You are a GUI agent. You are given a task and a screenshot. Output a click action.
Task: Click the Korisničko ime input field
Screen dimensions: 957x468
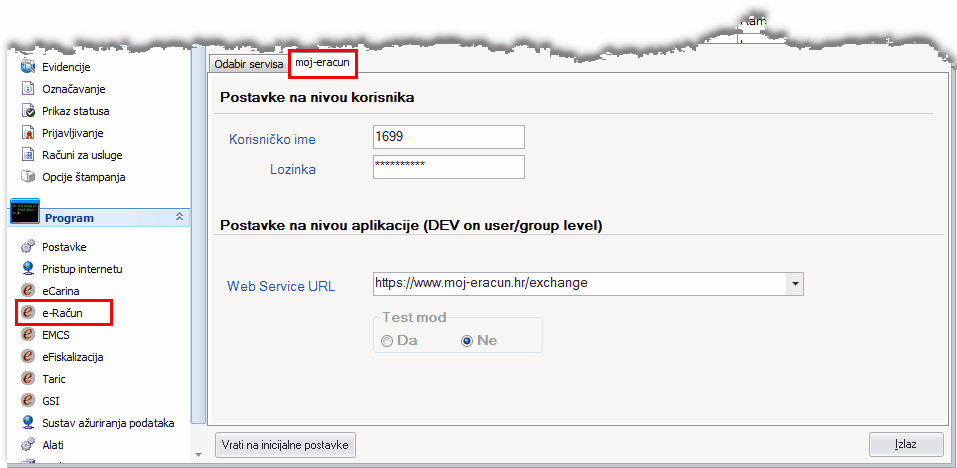(449, 137)
